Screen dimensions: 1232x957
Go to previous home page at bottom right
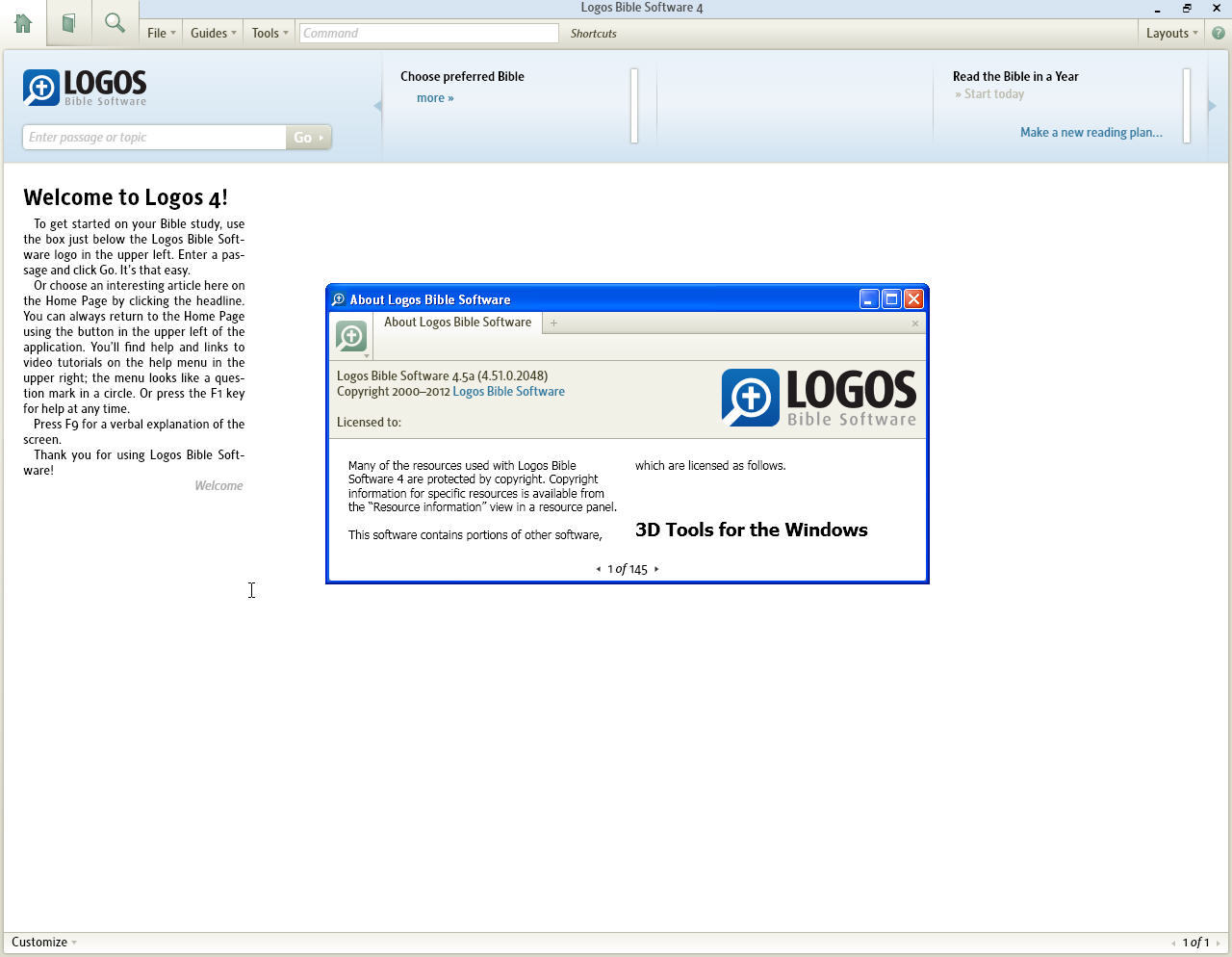point(1173,943)
